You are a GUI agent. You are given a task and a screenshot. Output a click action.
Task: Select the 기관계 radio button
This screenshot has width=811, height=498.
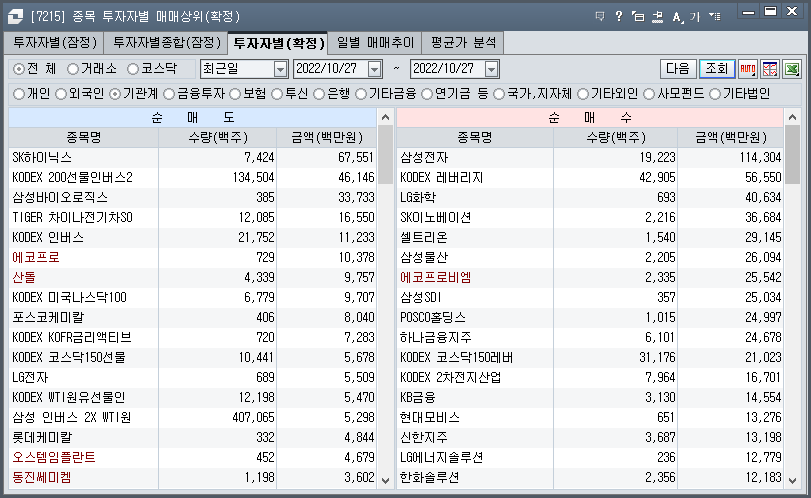point(115,94)
